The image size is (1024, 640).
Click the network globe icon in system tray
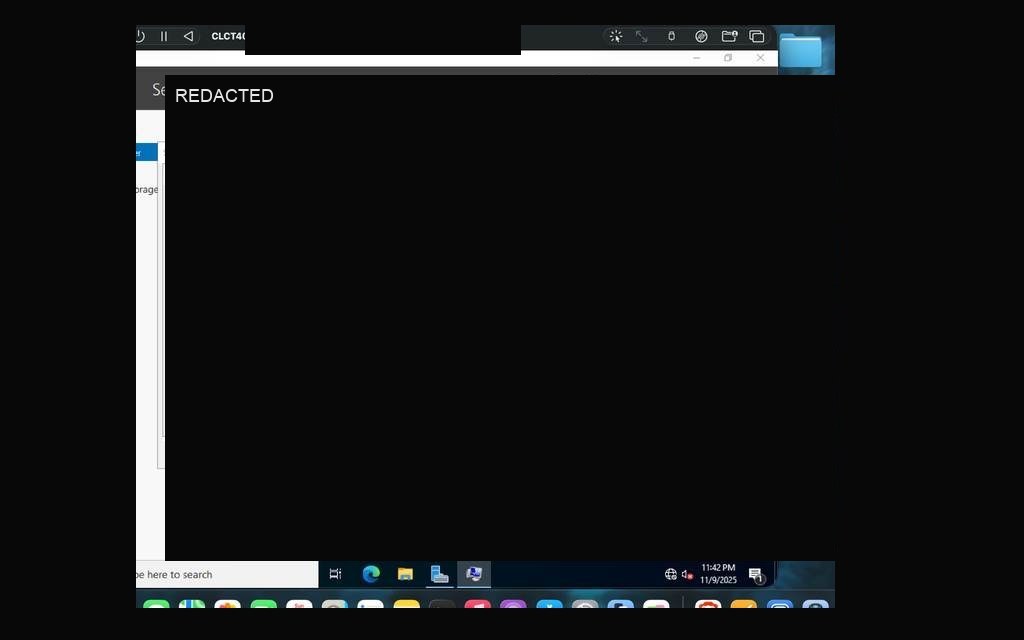point(671,575)
